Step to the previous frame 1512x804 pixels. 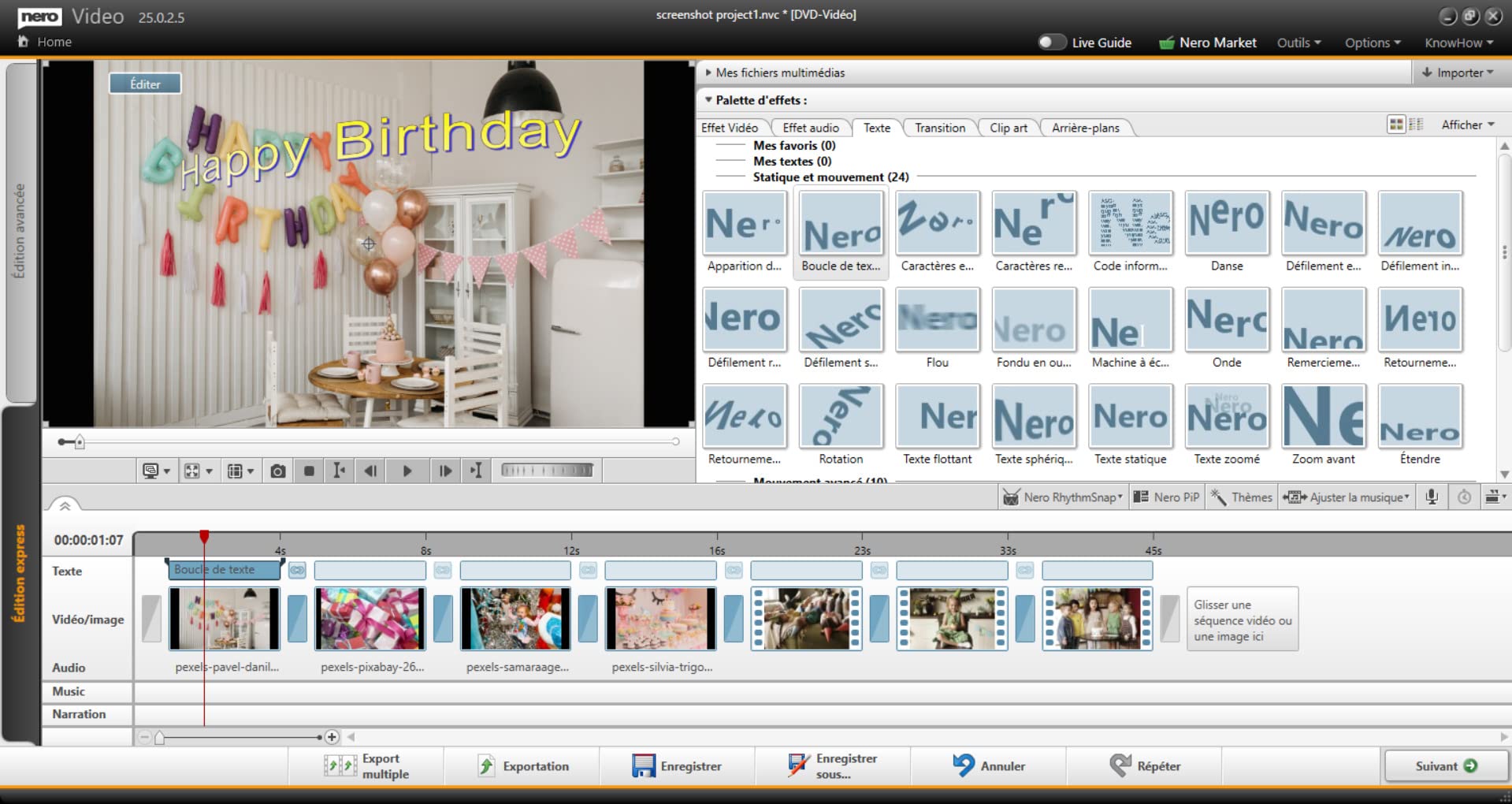[370, 471]
